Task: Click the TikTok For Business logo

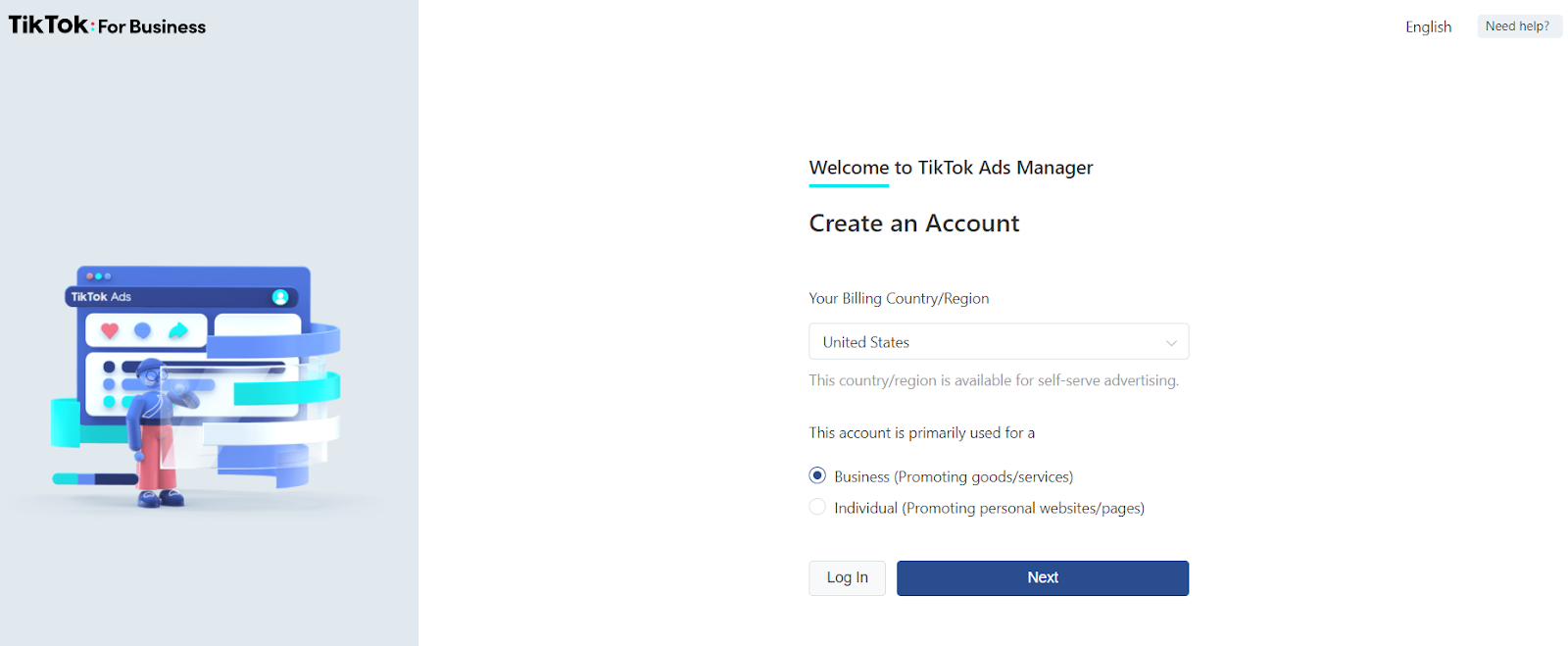Action: tap(108, 25)
